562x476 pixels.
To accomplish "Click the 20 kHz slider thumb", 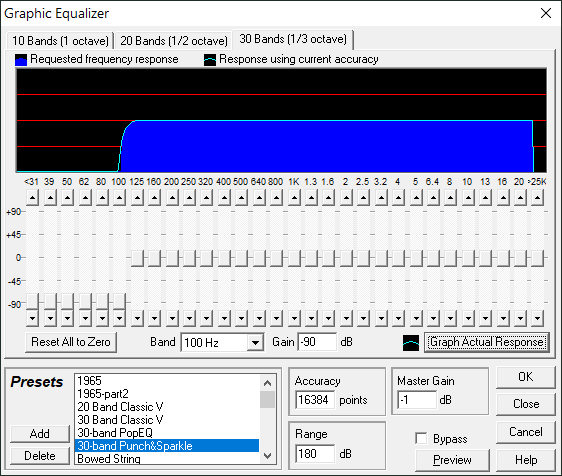I will click(520, 258).
